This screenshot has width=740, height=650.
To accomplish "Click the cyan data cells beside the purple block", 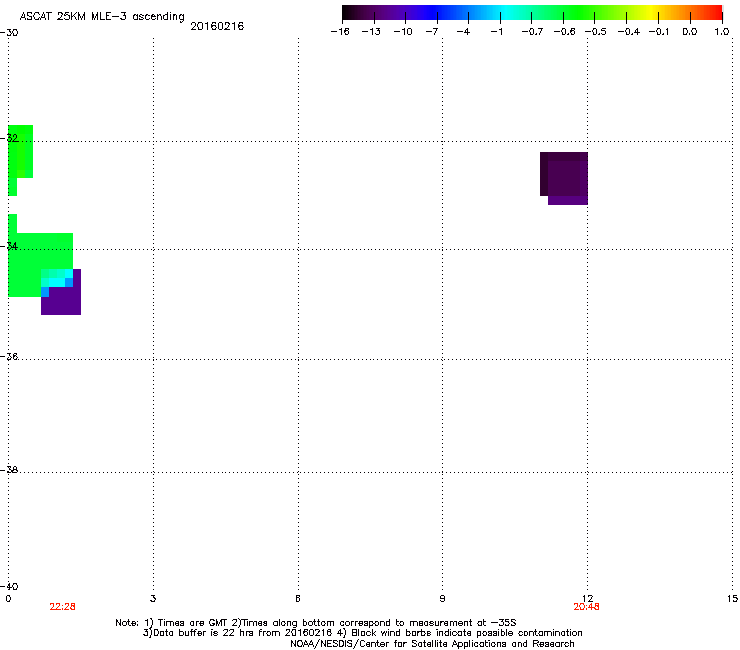I will pyautogui.click(x=57, y=278).
